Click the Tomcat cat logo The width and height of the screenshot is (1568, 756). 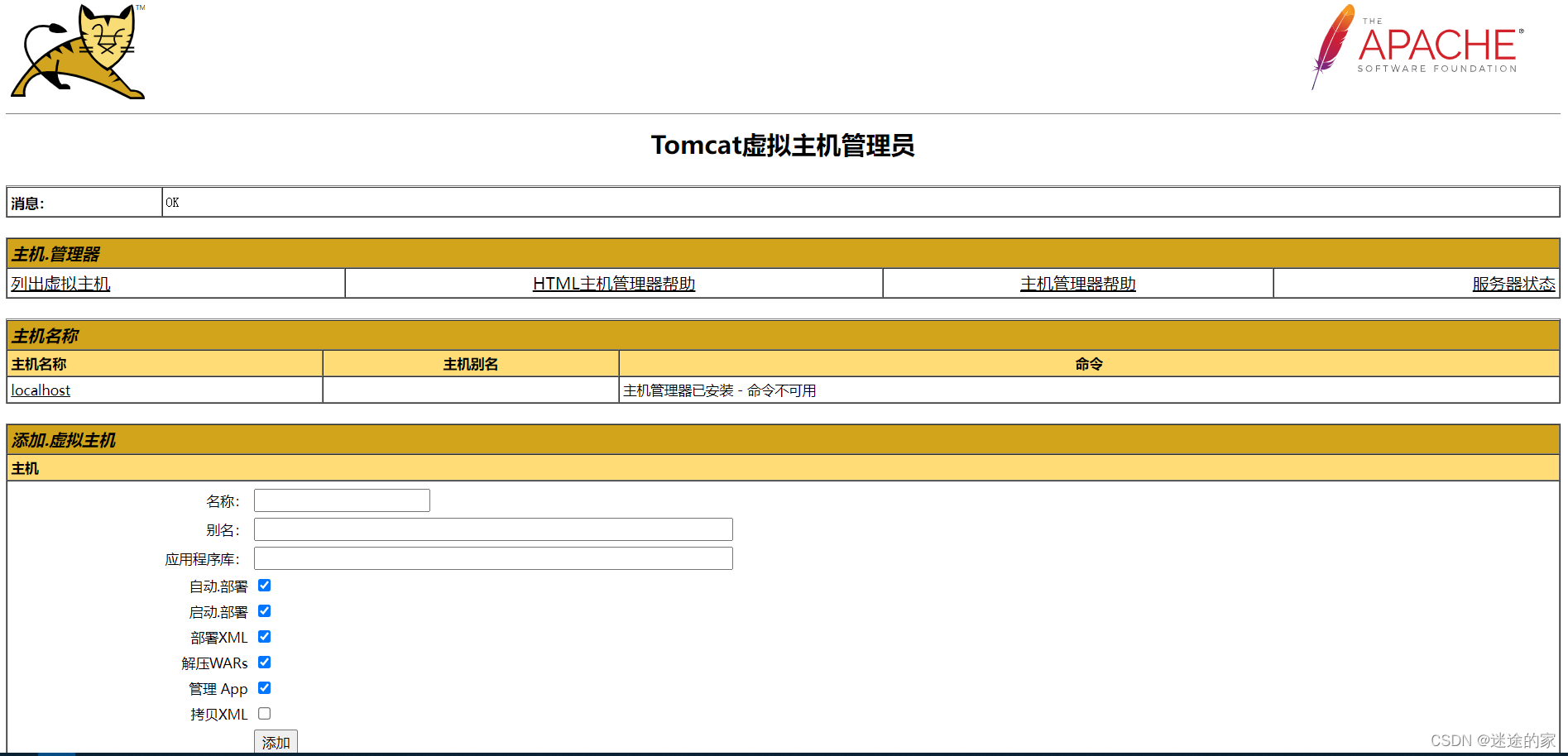click(78, 51)
